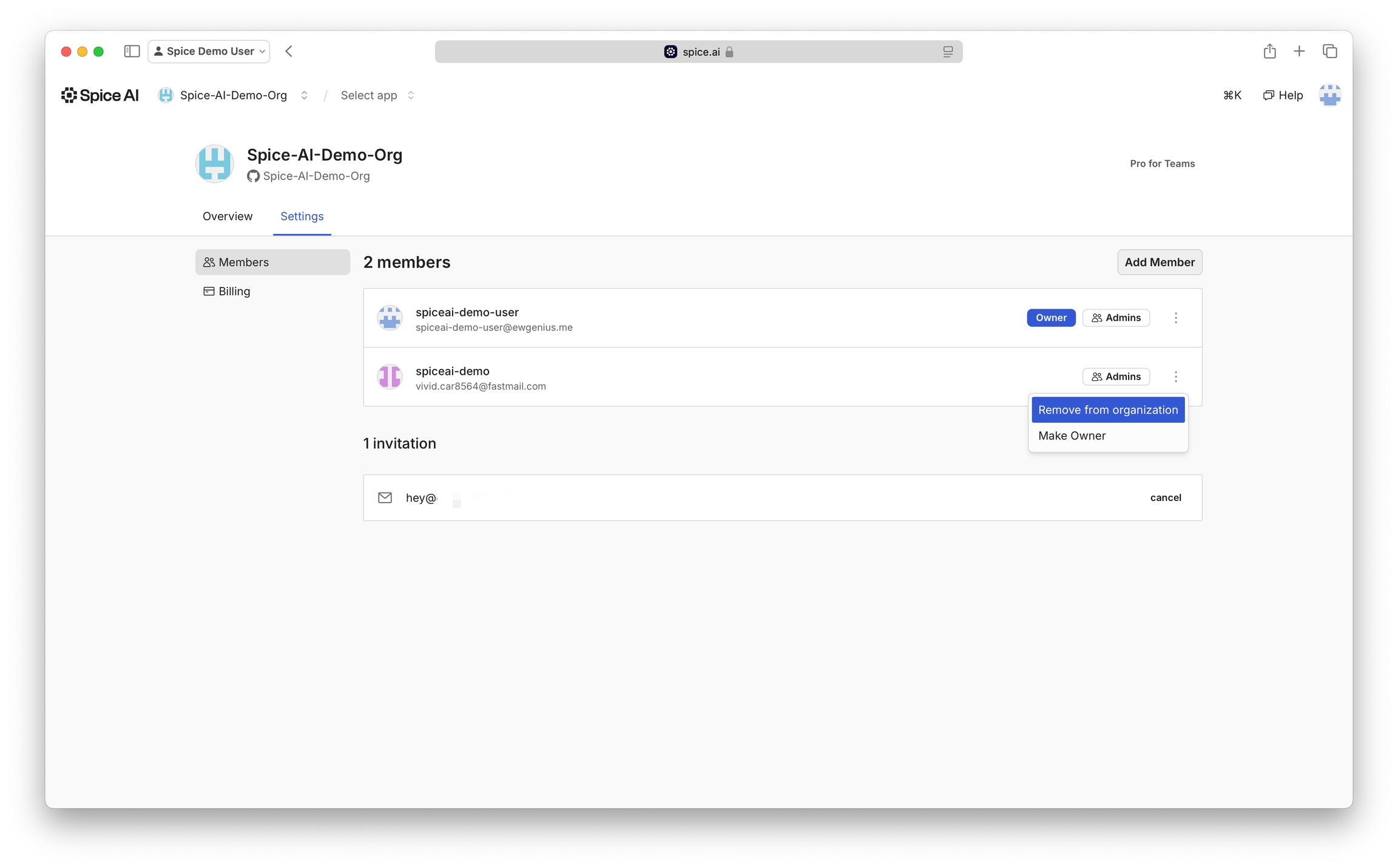Open the Select app dropdown
The width and height of the screenshot is (1398, 868).
coord(377,95)
